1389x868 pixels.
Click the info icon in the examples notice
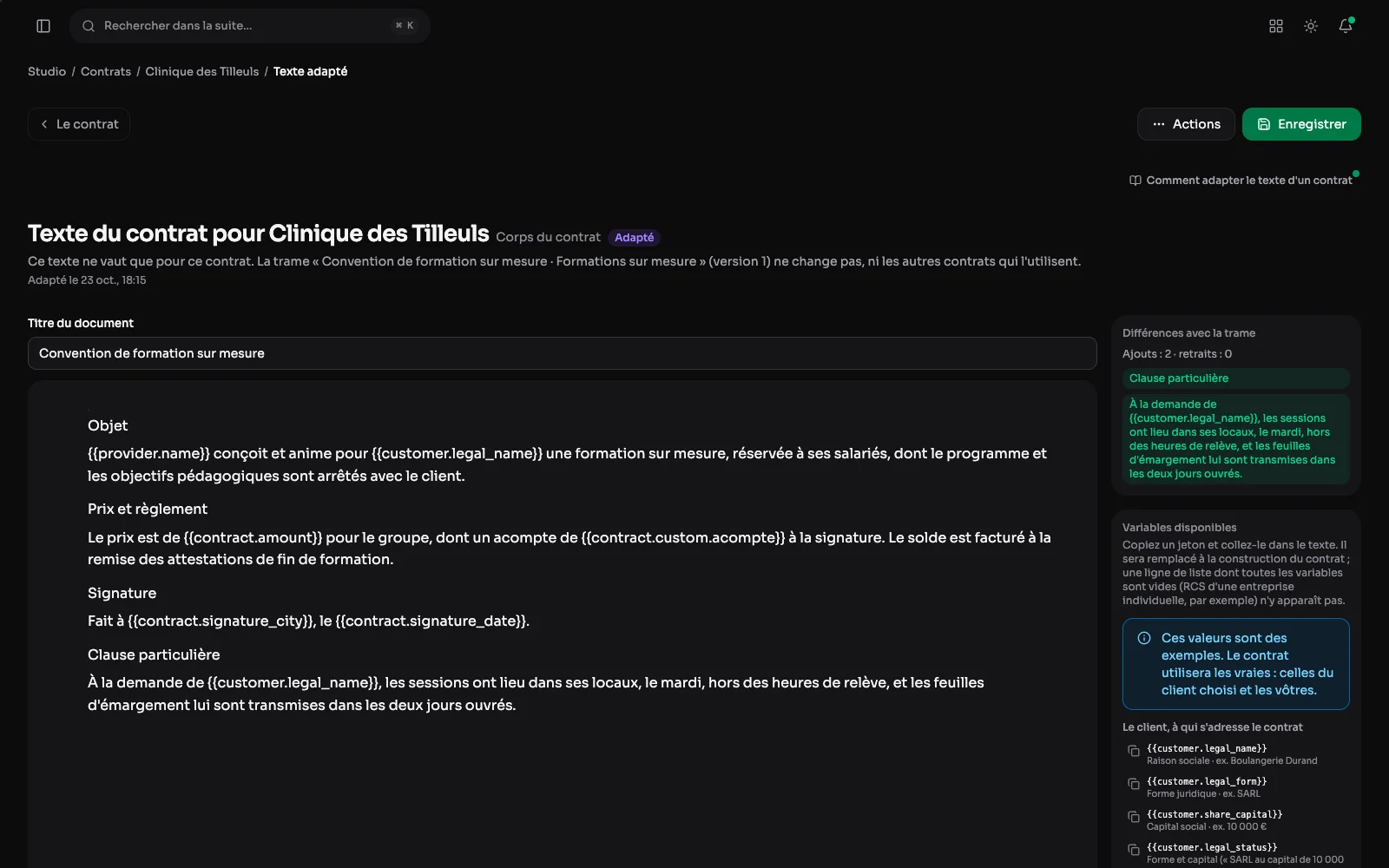[1144, 638]
